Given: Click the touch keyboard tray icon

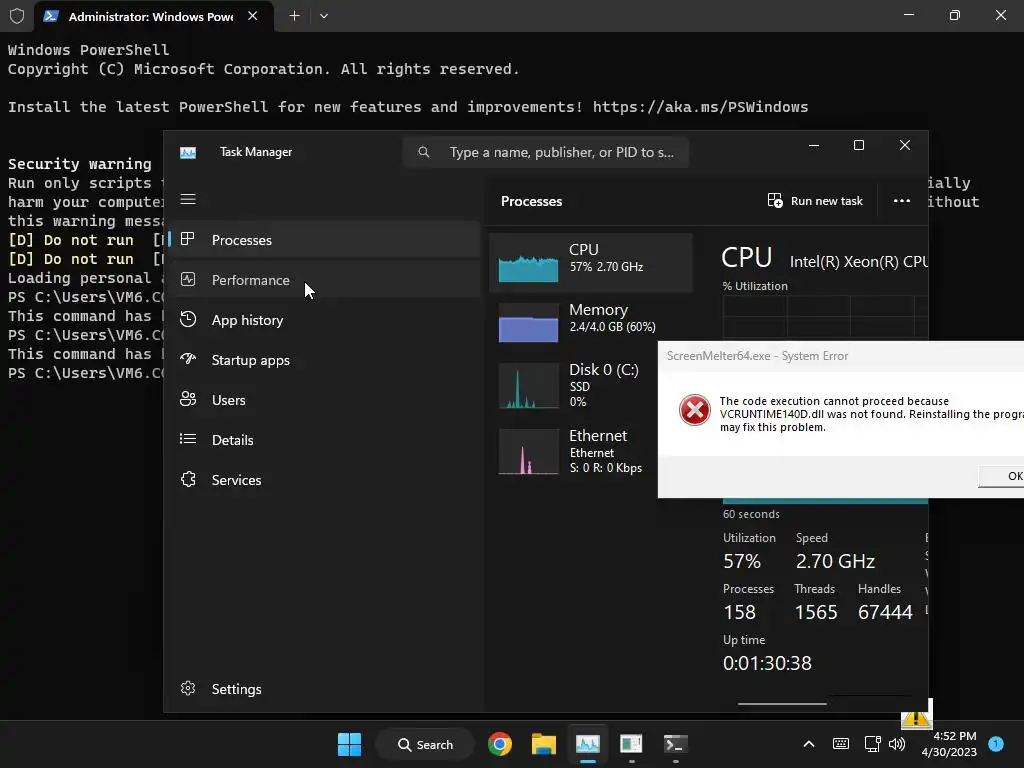Looking at the screenshot, I should (x=841, y=744).
